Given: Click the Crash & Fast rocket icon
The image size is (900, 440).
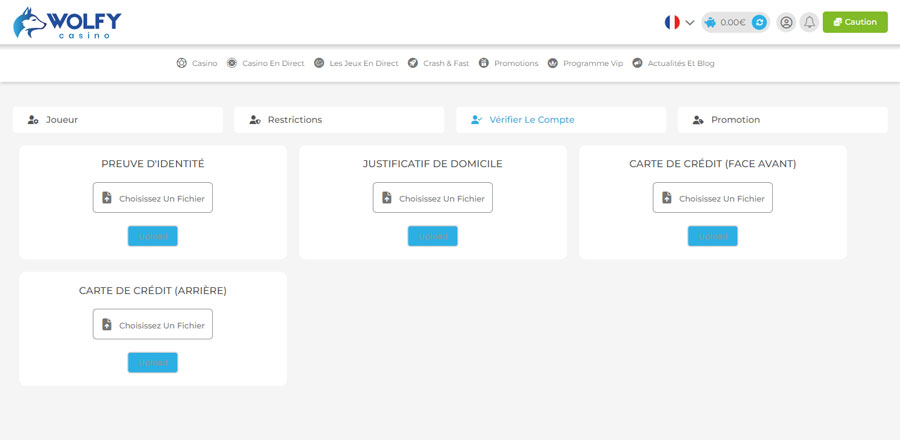Looking at the screenshot, I should [413, 63].
